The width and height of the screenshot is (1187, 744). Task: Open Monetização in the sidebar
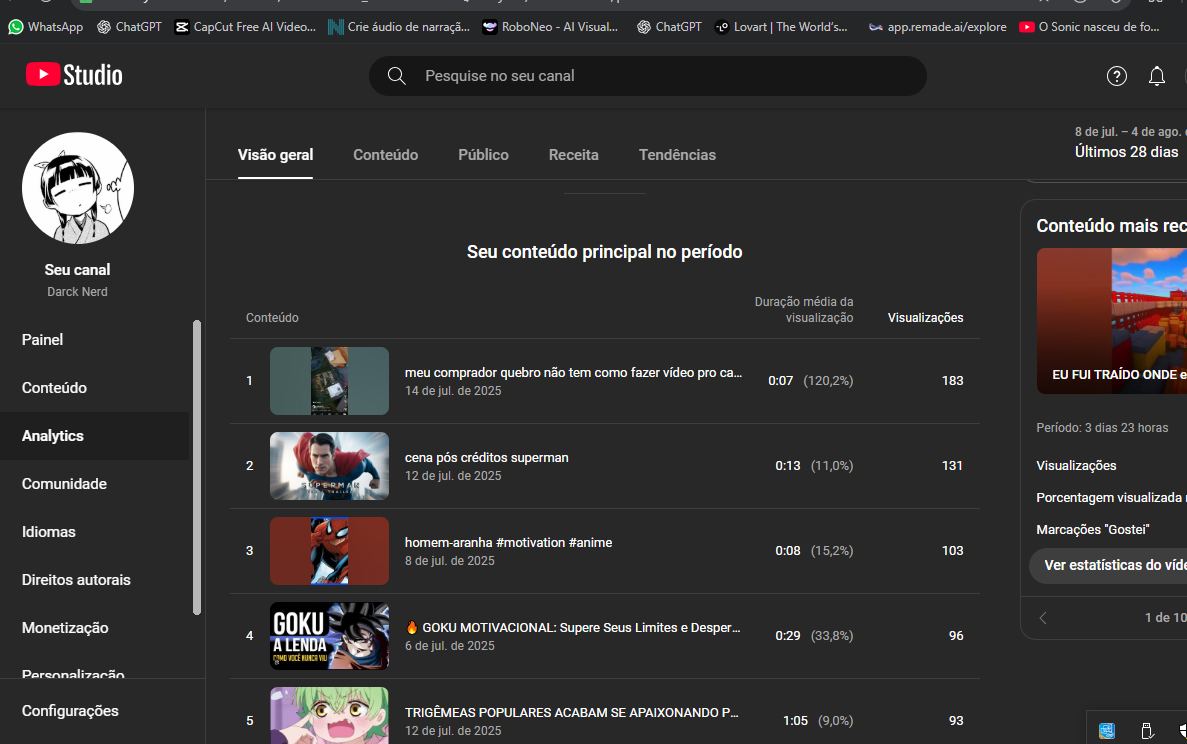coord(95,628)
